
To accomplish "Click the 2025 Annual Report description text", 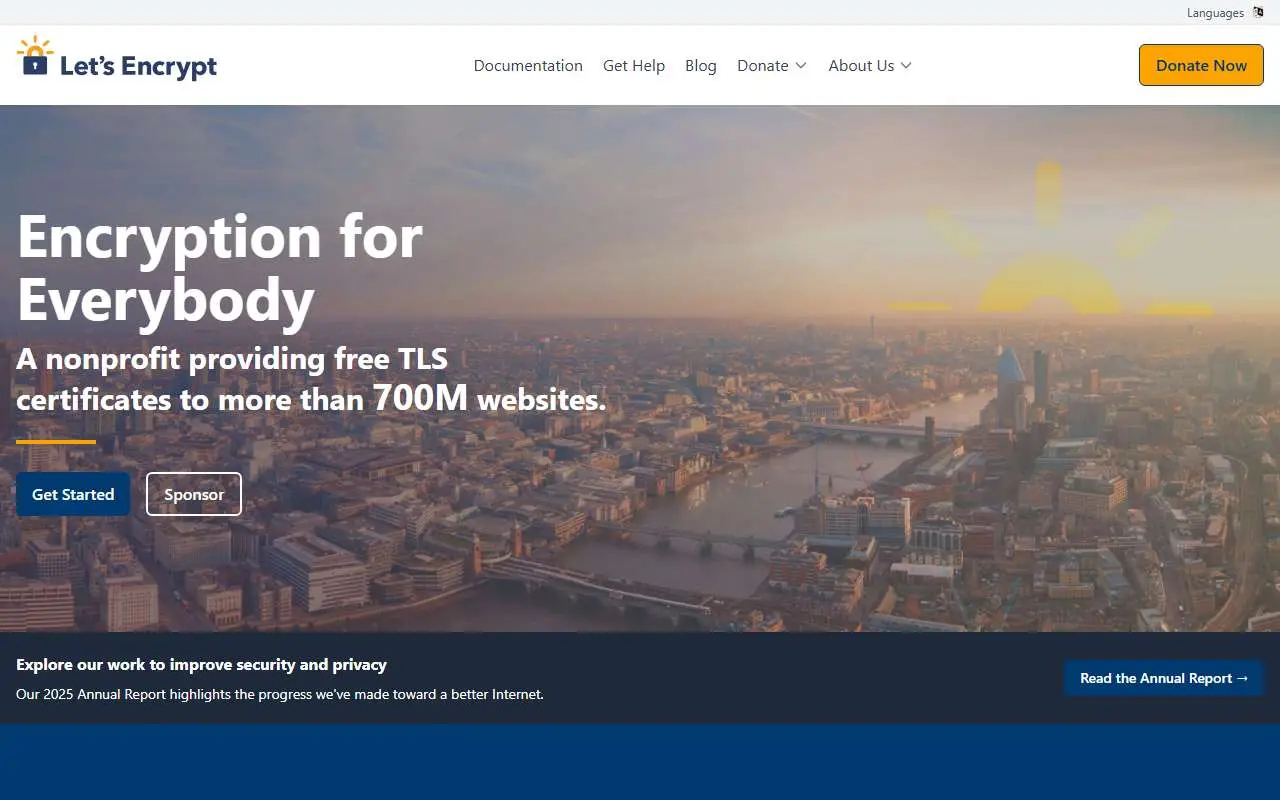I will tap(280, 694).
